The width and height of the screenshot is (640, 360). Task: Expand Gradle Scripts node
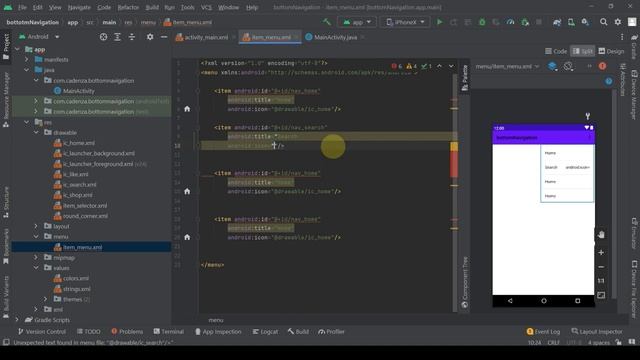click(x=17, y=320)
